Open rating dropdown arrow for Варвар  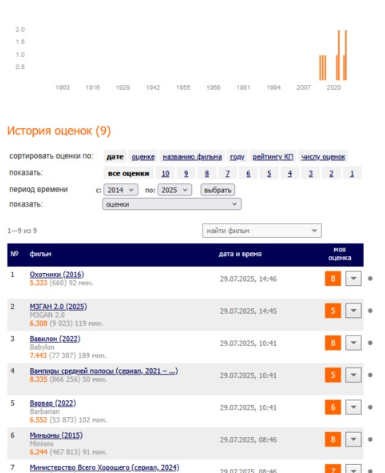353,407
